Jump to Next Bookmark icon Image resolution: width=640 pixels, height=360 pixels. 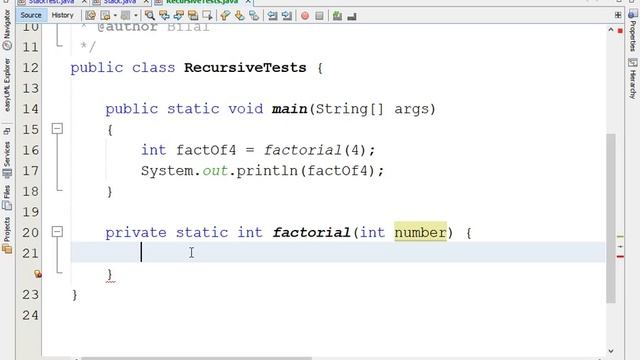pyautogui.click(x=240, y=16)
